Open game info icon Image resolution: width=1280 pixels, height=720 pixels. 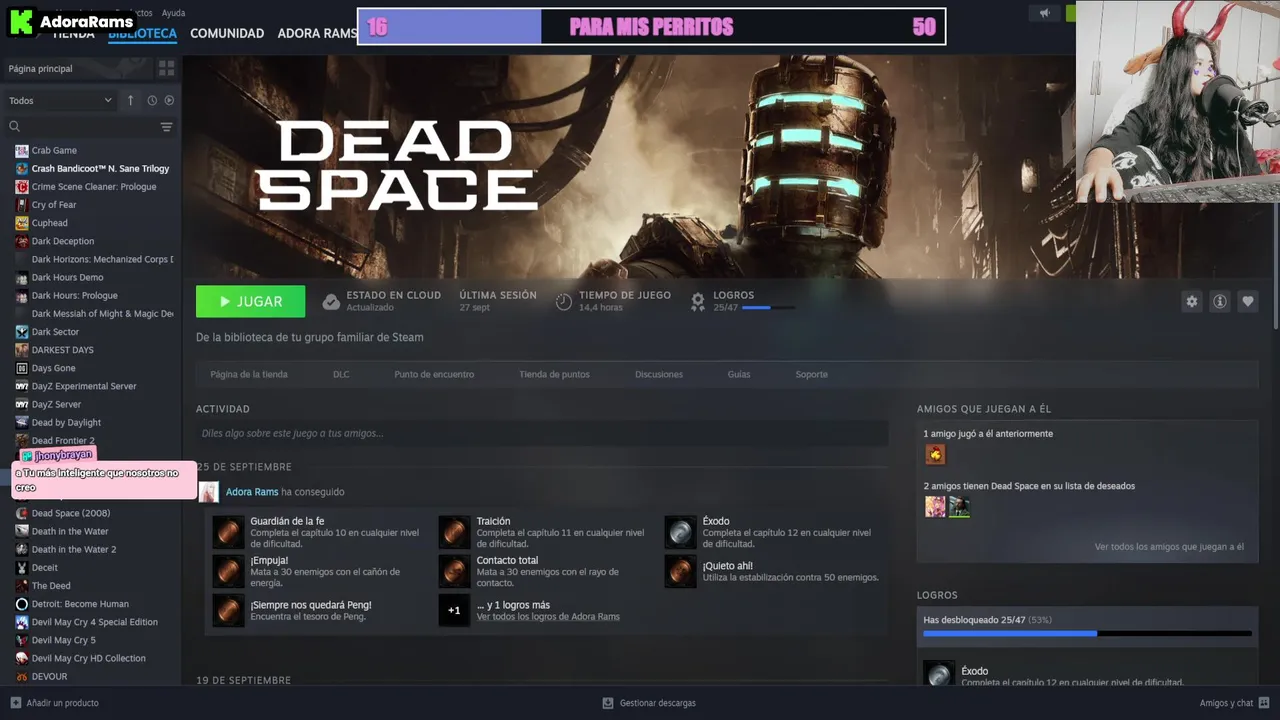tap(1219, 301)
